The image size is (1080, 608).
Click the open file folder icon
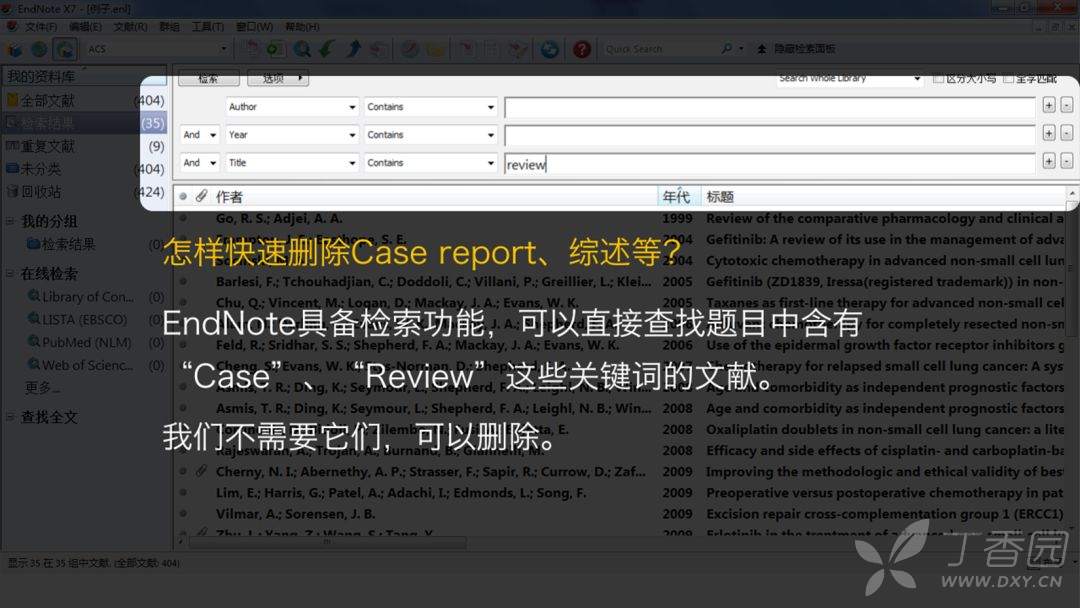pos(435,49)
